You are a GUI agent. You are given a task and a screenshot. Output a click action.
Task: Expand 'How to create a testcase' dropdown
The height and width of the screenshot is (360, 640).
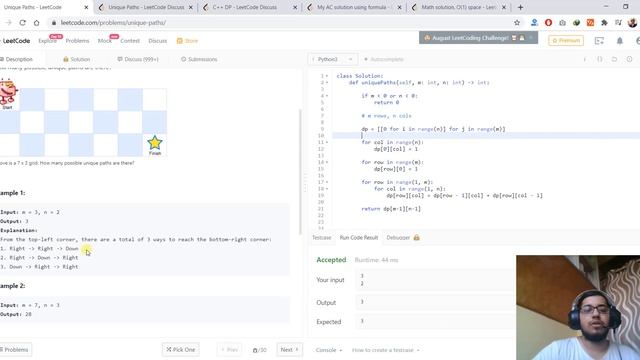coord(386,350)
